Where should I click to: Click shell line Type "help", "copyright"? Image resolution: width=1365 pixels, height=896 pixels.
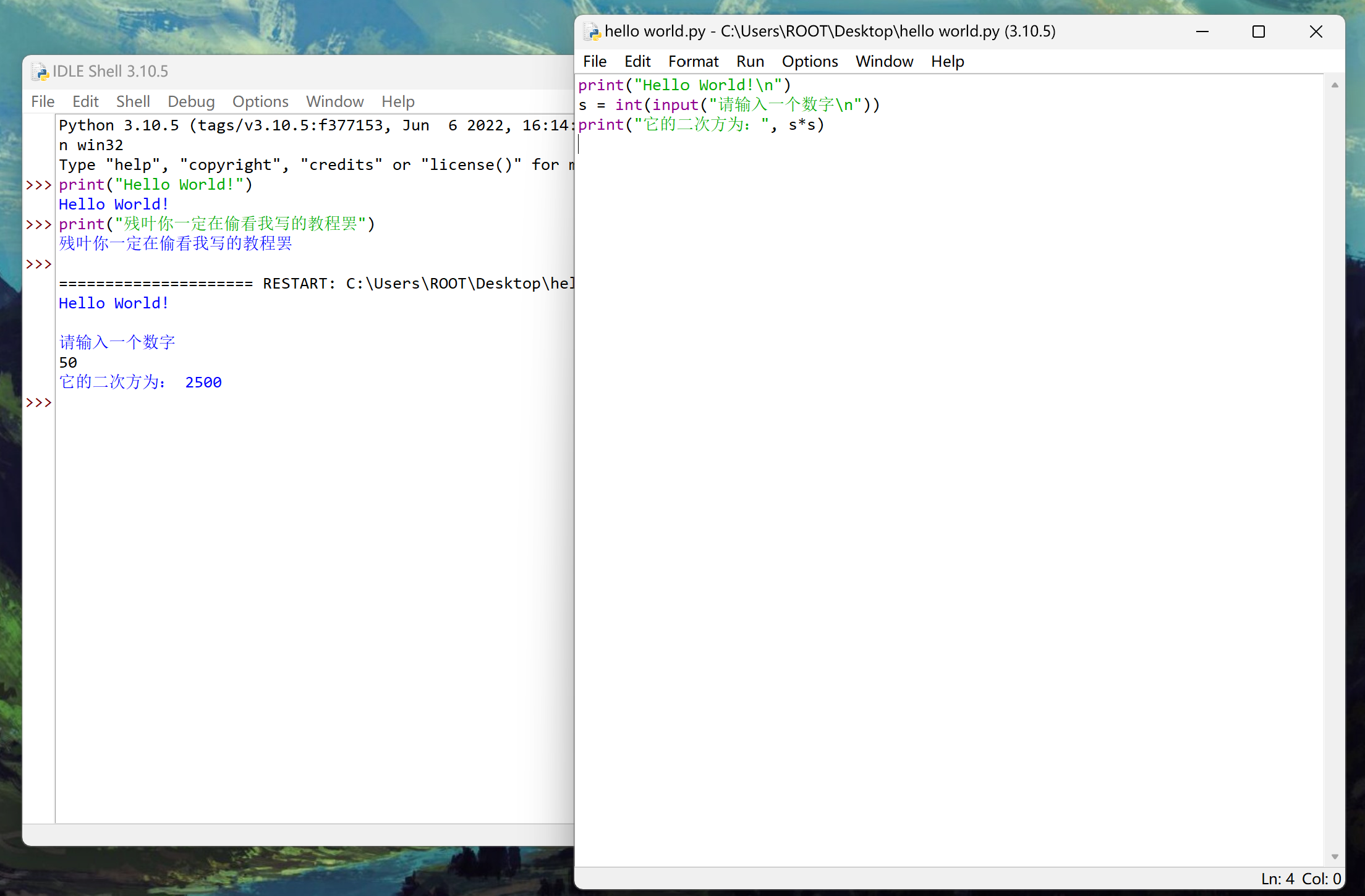tap(317, 165)
